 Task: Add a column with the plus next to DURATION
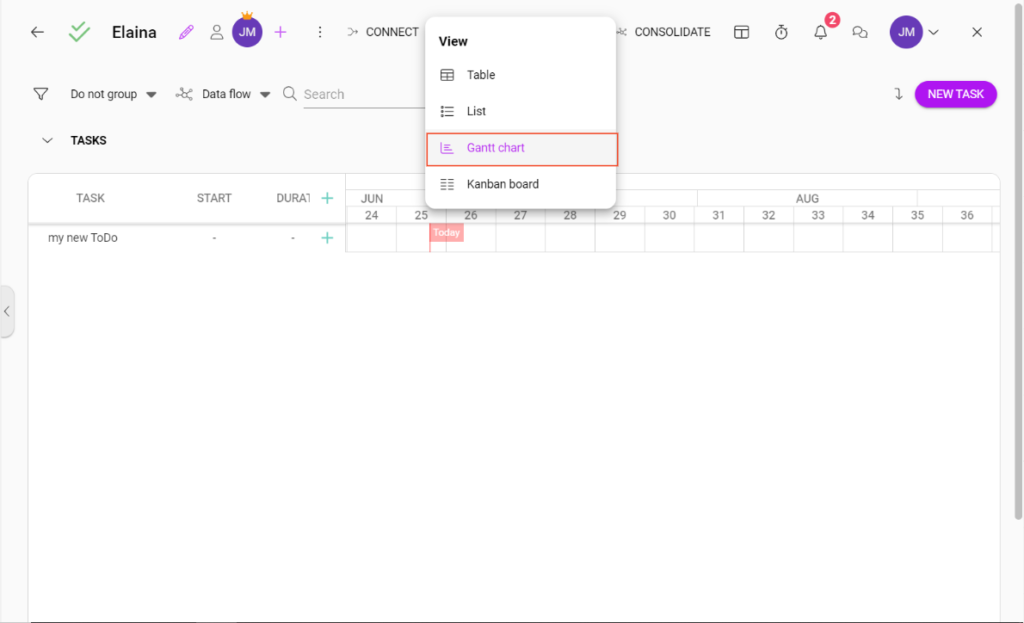(327, 197)
